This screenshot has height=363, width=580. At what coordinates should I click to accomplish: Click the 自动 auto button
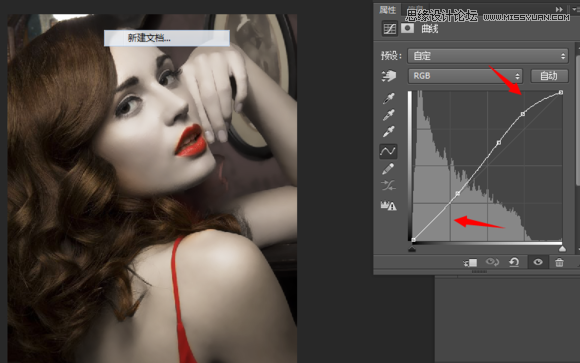(549, 76)
